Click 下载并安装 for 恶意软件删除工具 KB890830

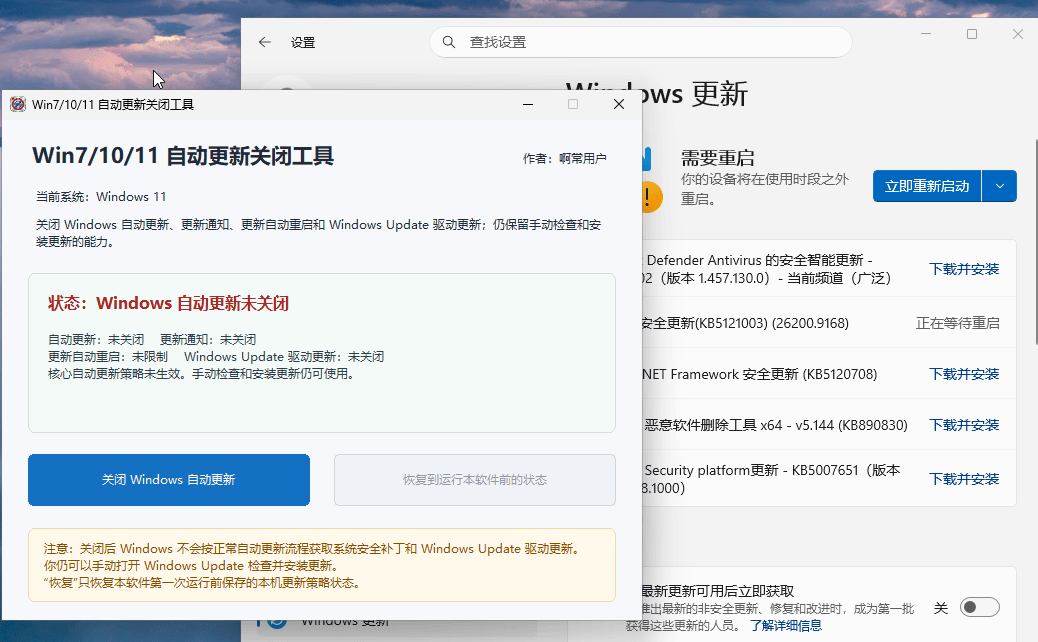click(x=964, y=425)
